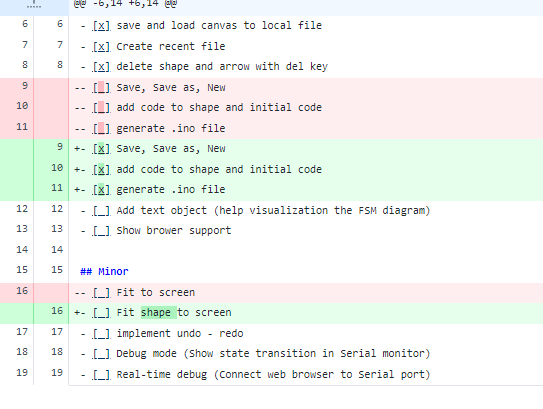Click the checked box on 'save and load canvas' line
This screenshot has height=409, width=543.
coord(101,26)
